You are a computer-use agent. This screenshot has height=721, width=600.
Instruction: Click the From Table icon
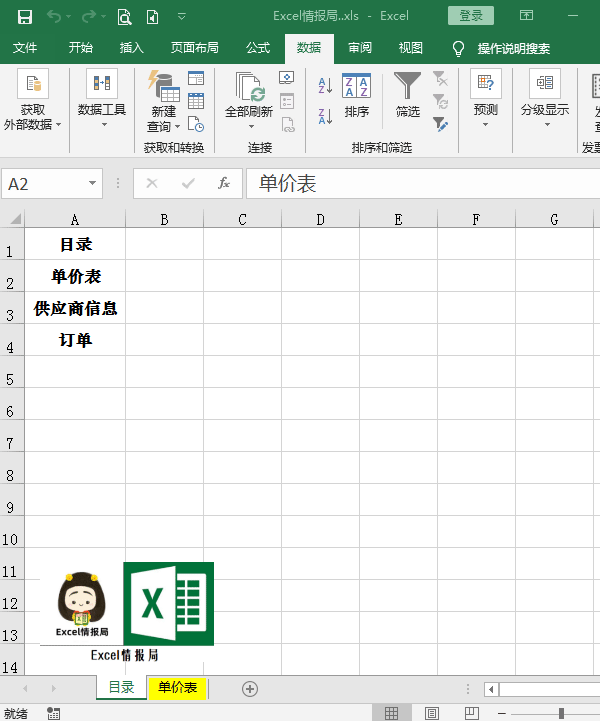pyautogui.click(x=196, y=101)
